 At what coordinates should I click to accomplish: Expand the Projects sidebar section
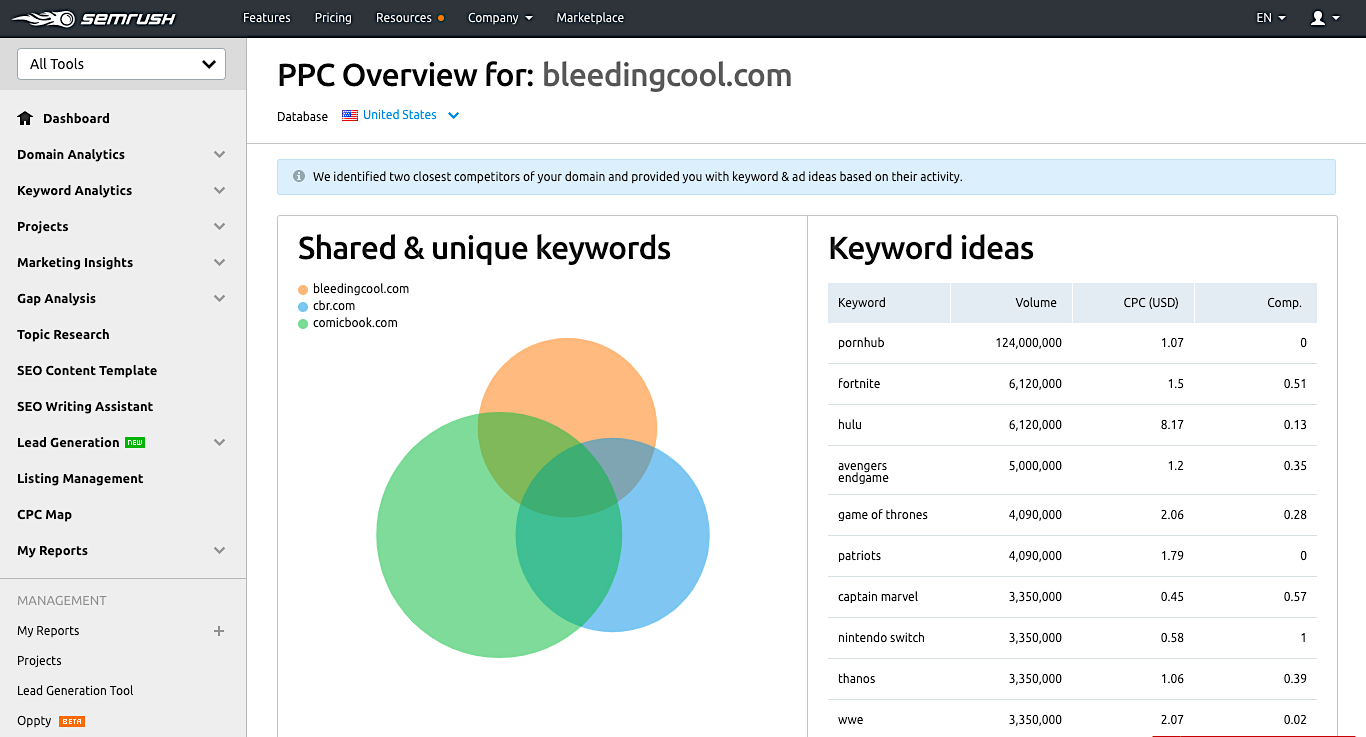pyautogui.click(x=220, y=226)
